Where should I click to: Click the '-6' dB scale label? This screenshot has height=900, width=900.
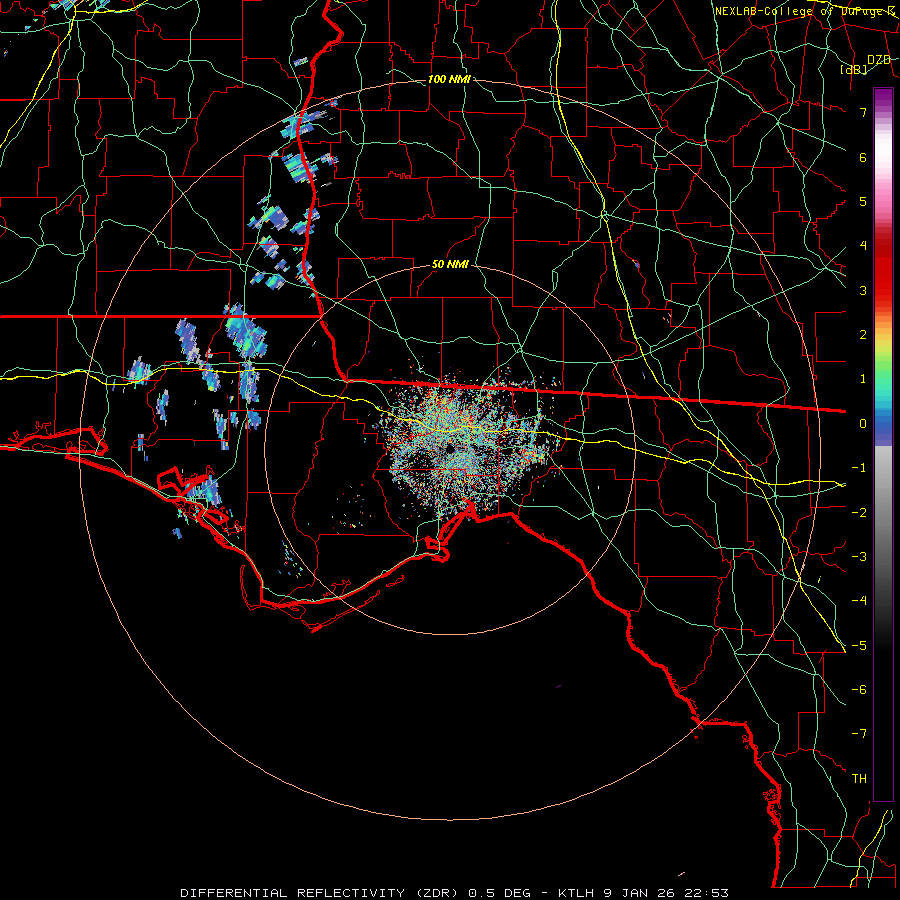859,690
